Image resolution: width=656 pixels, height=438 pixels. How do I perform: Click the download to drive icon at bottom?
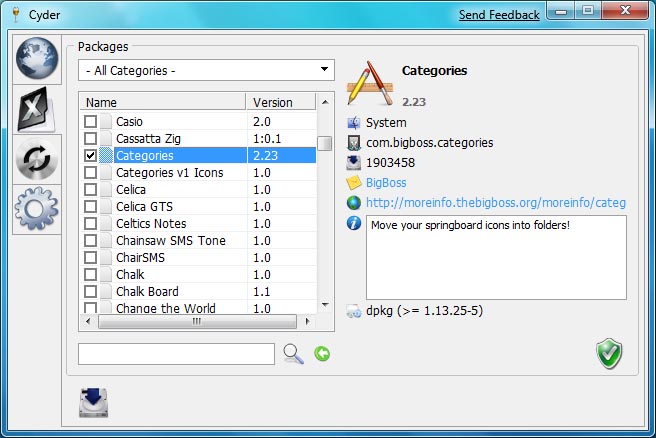tap(94, 402)
